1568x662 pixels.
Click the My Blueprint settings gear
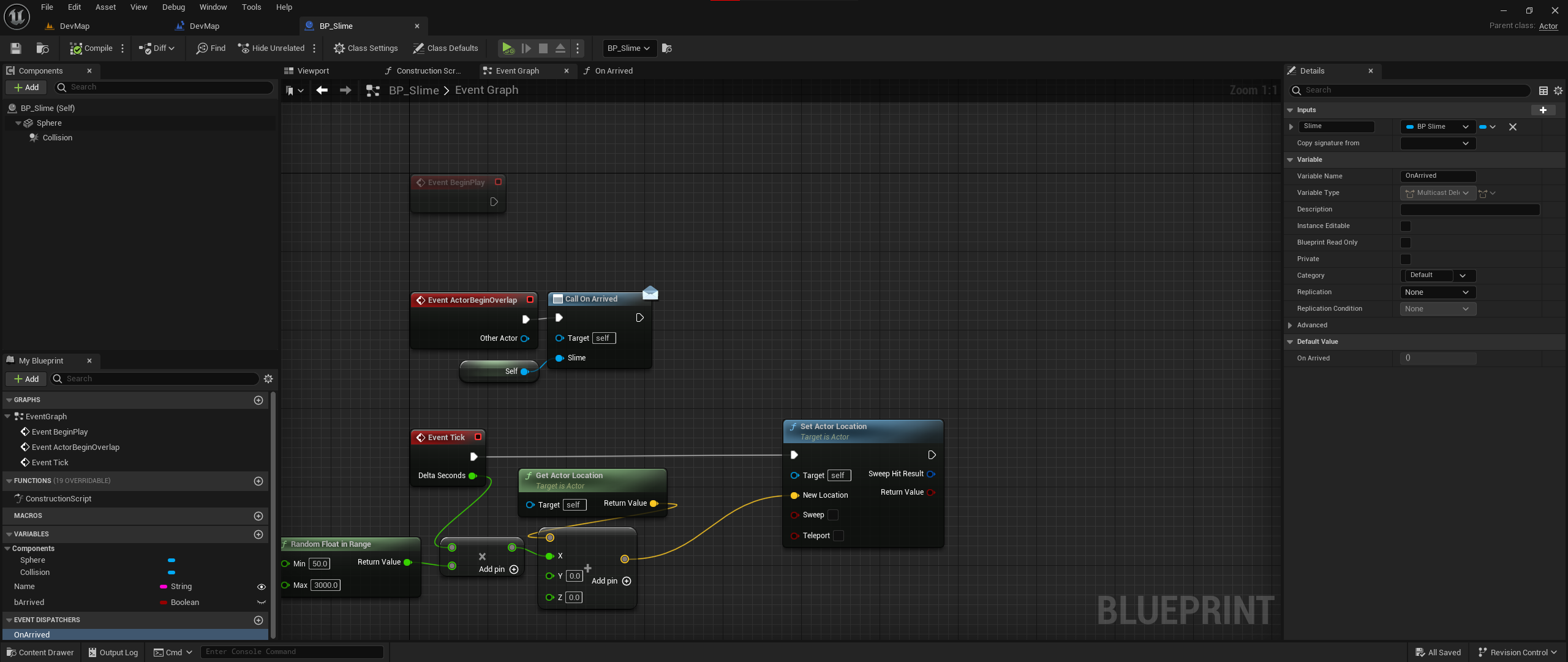pyautogui.click(x=268, y=379)
